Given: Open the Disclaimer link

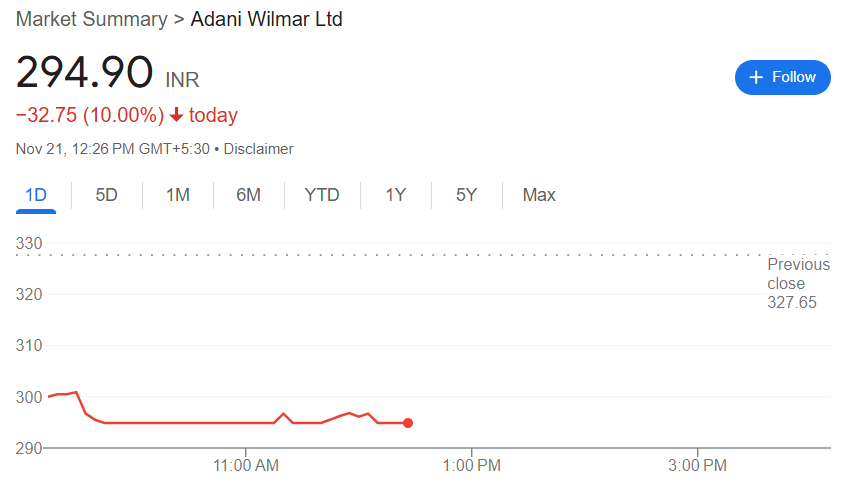Looking at the screenshot, I should point(258,149).
